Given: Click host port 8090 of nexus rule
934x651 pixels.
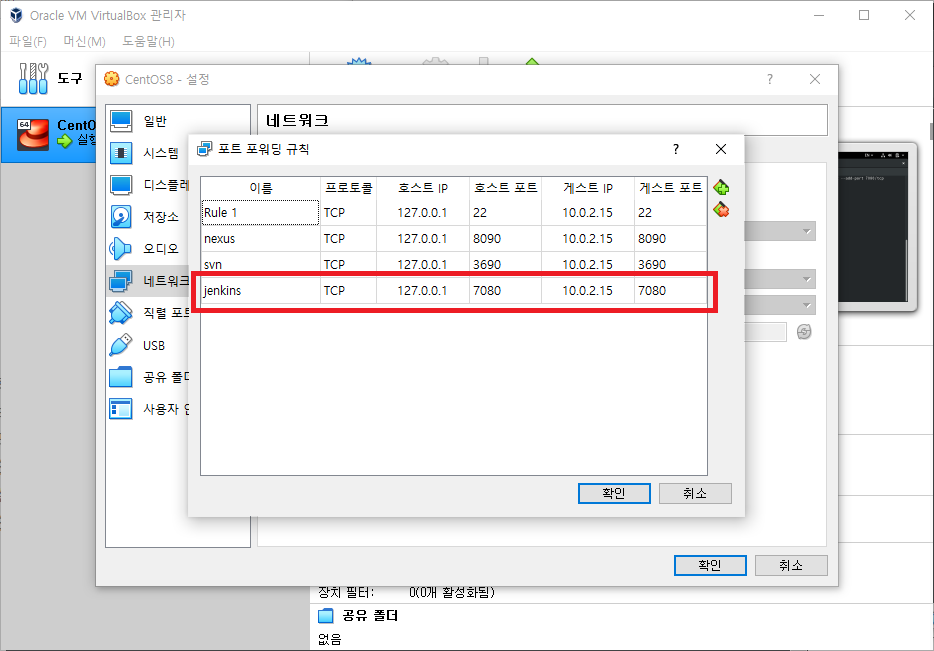Looking at the screenshot, I should 505,239.
